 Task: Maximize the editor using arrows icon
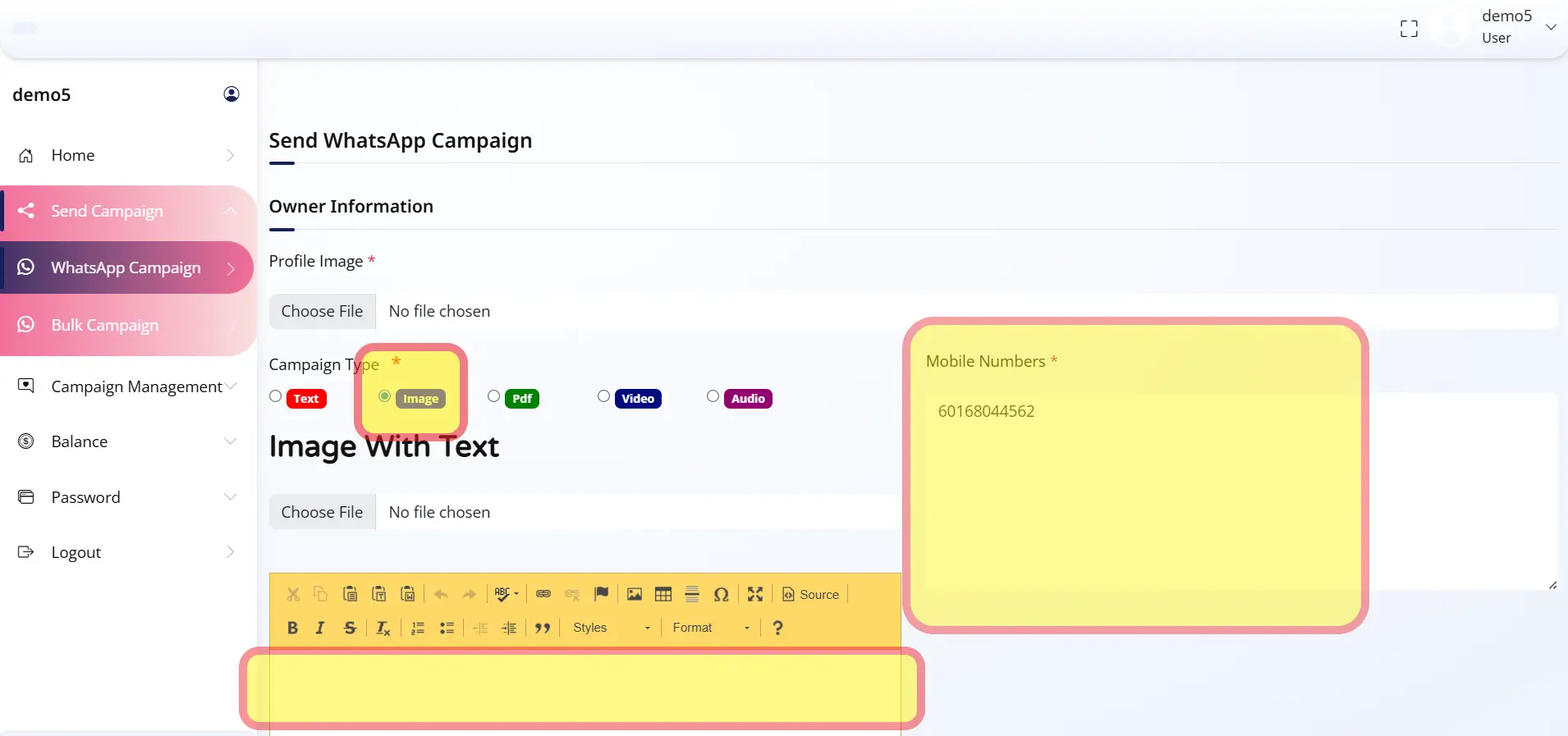(x=755, y=594)
